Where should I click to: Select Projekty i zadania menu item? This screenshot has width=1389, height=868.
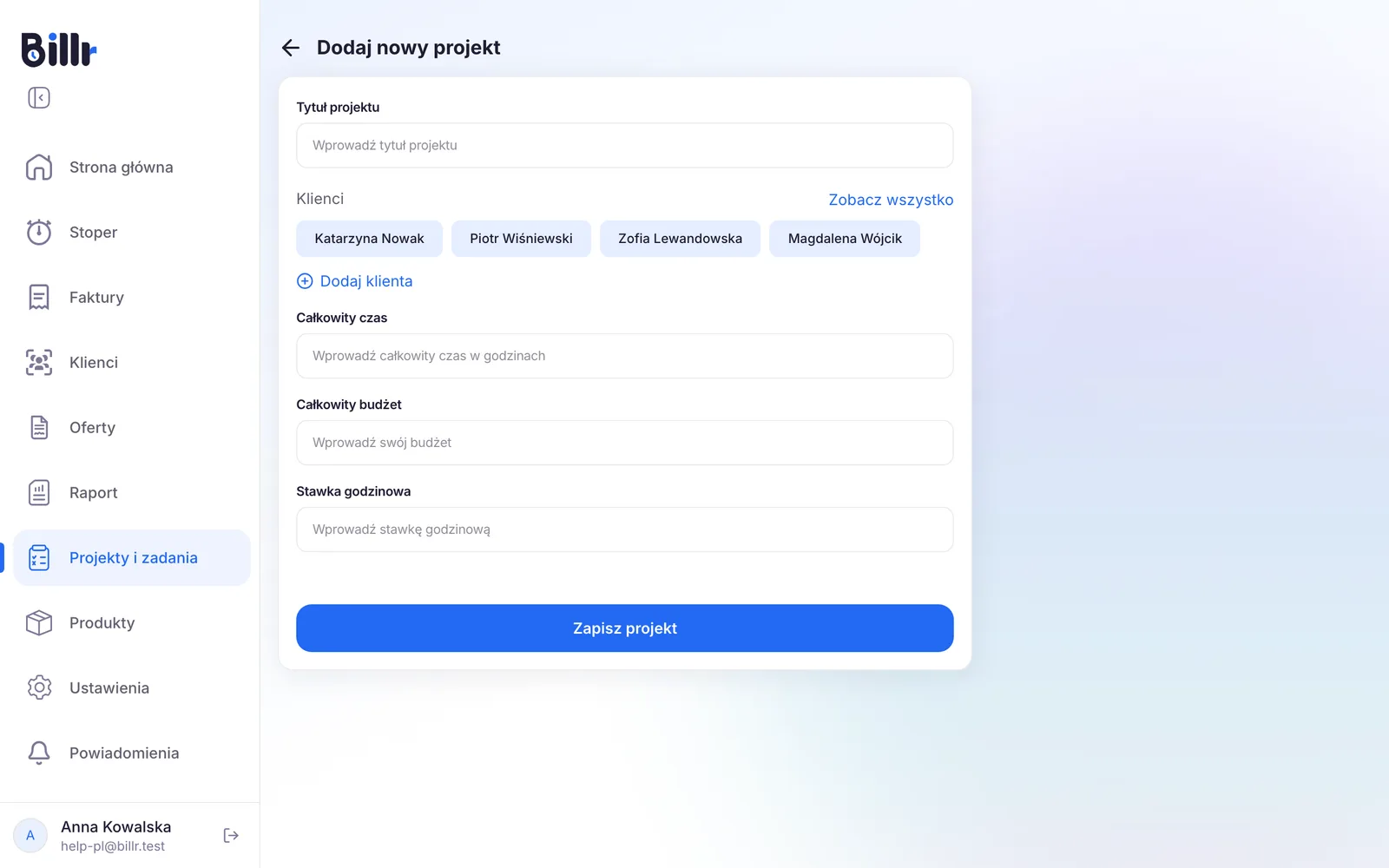coord(131,557)
